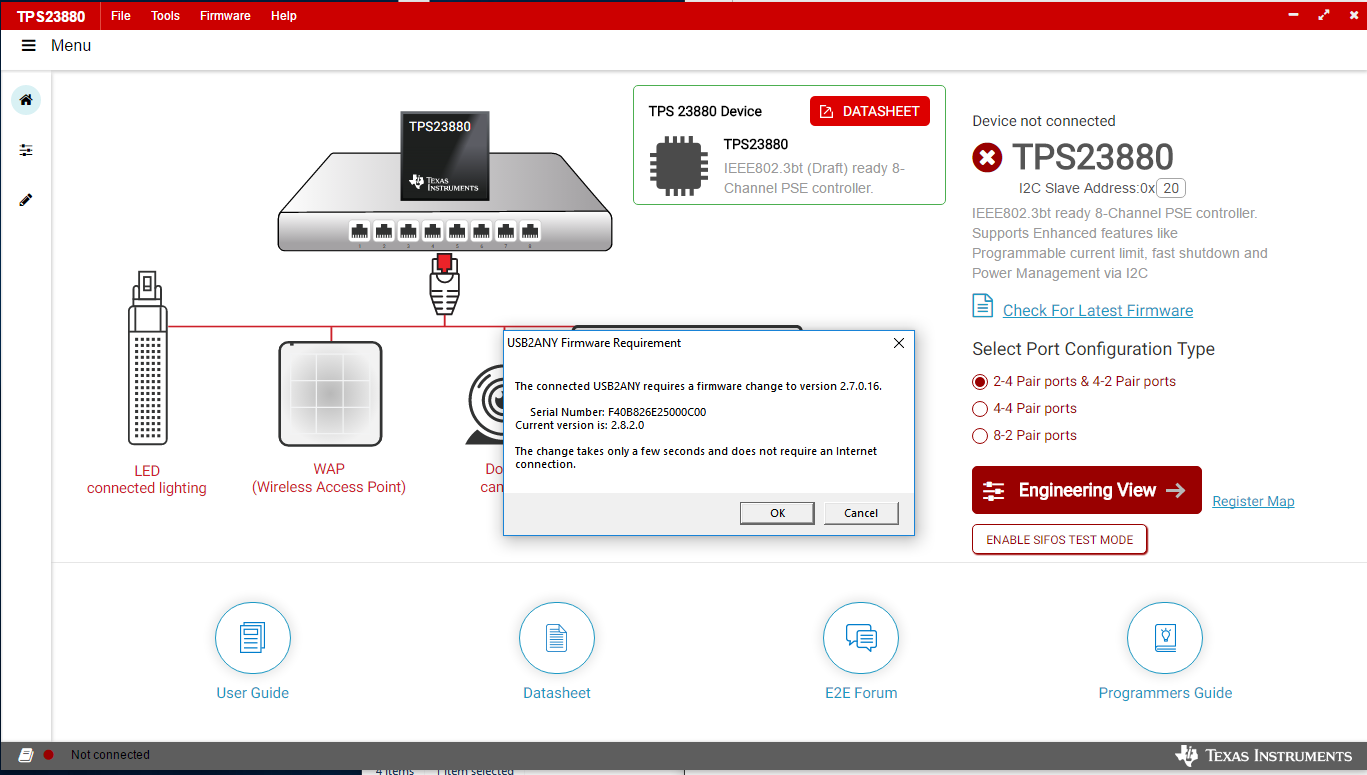This screenshot has width=1367, height=775.
Task: Open the Firmware menu
Action: tap(225, 16)
